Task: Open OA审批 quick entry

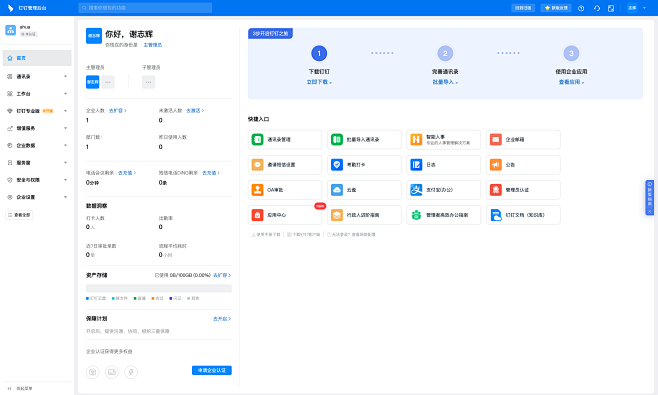Action: pyautogui.click(x=285, y=190)
